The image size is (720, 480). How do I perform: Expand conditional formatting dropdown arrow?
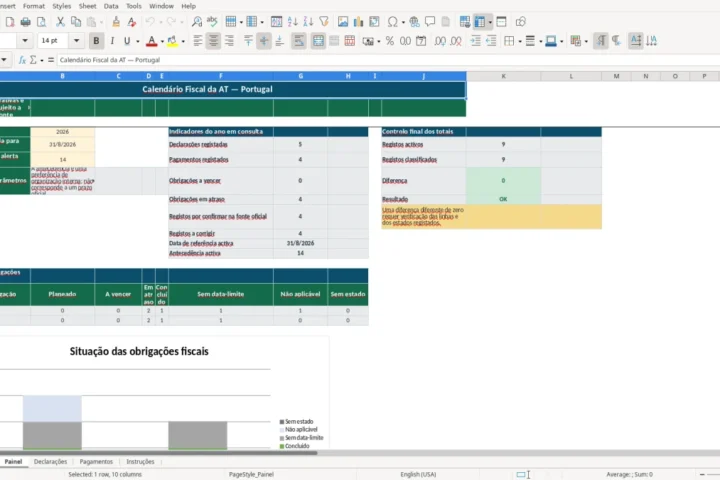click(586, 41)
